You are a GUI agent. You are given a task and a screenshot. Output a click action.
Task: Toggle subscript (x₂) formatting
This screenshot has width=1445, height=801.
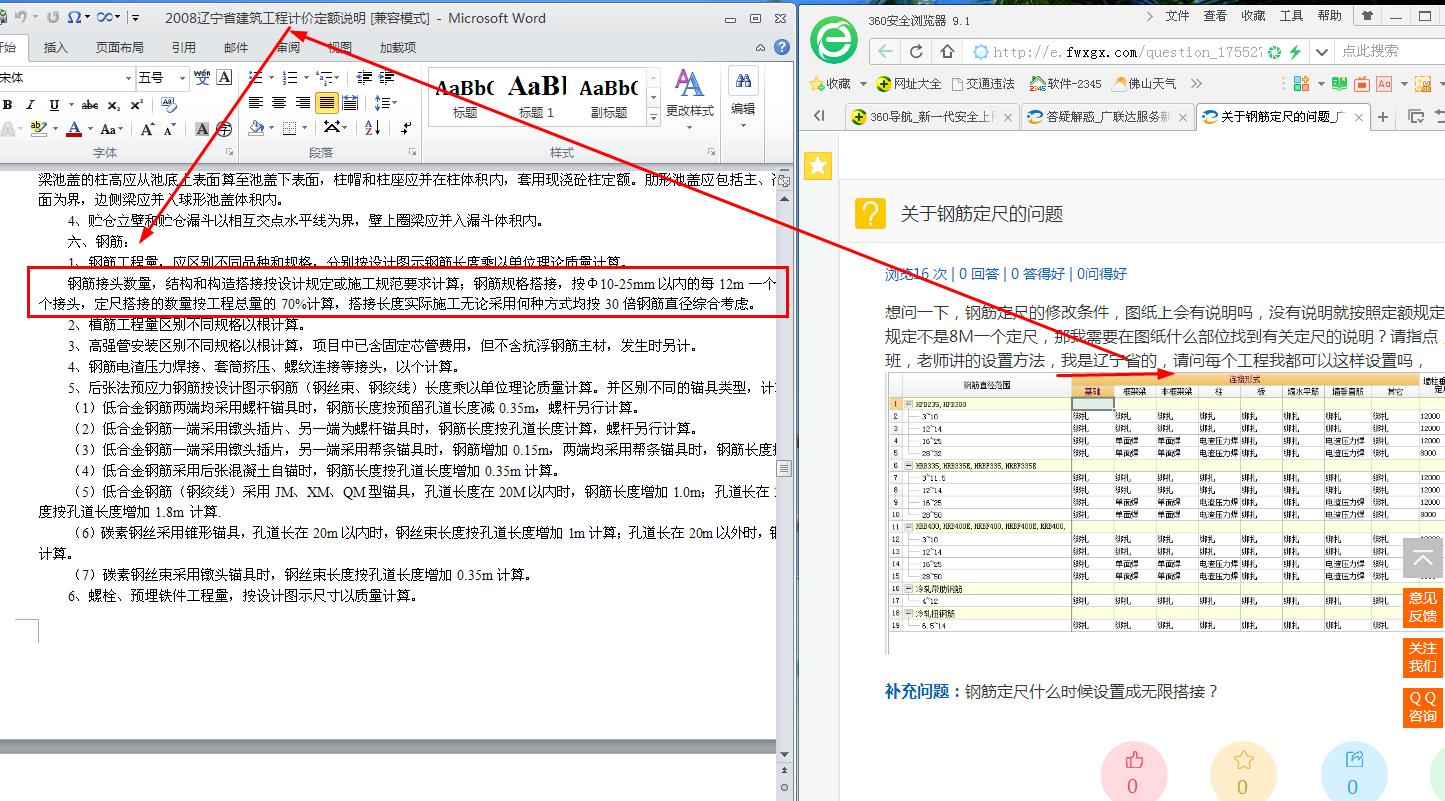(x=113, y=104)
